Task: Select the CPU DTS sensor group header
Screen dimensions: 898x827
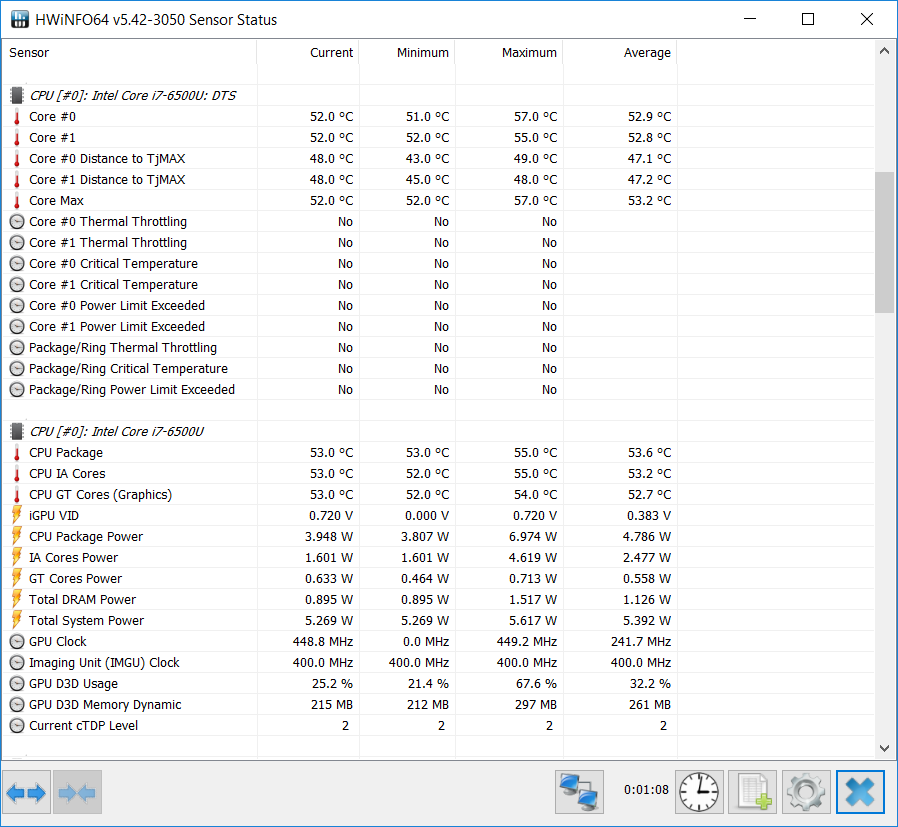Action: point(132,96)
